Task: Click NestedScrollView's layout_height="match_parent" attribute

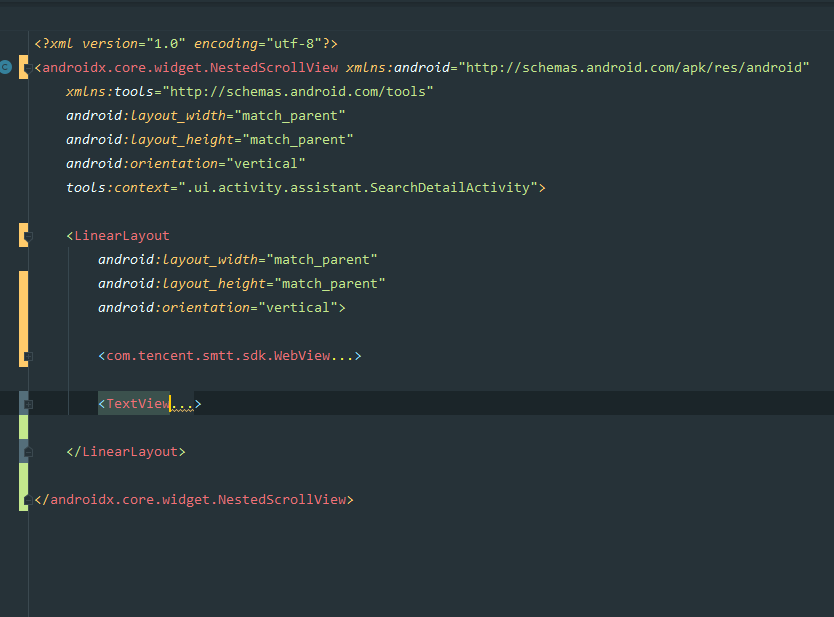Action: click(x=210, y=139)
